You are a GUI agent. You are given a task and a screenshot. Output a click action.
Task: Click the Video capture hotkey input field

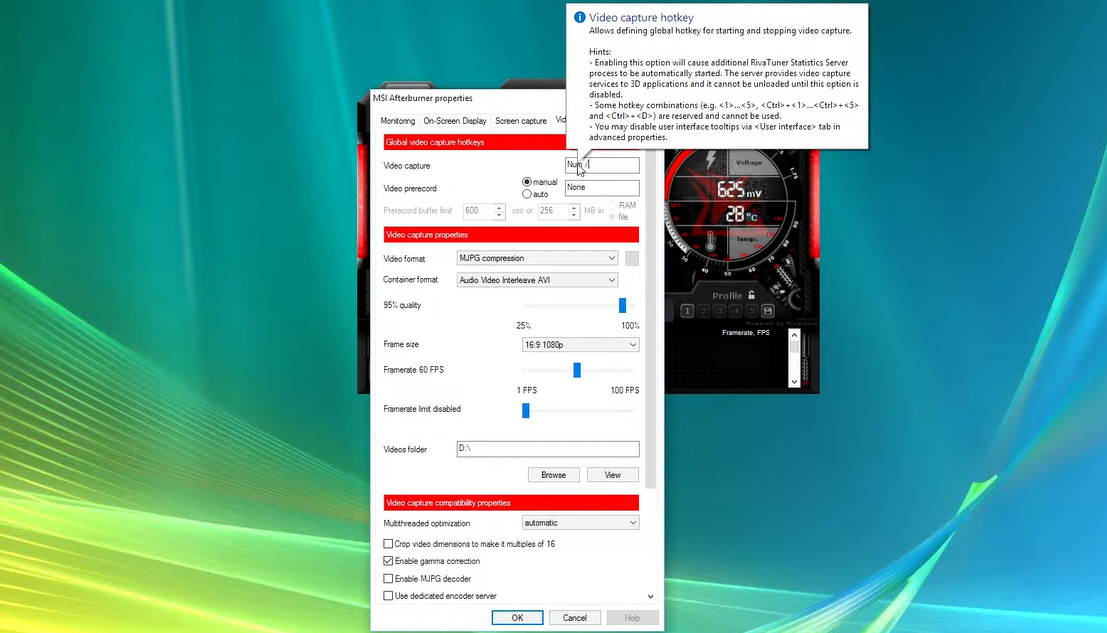click(x=601, y=164)
